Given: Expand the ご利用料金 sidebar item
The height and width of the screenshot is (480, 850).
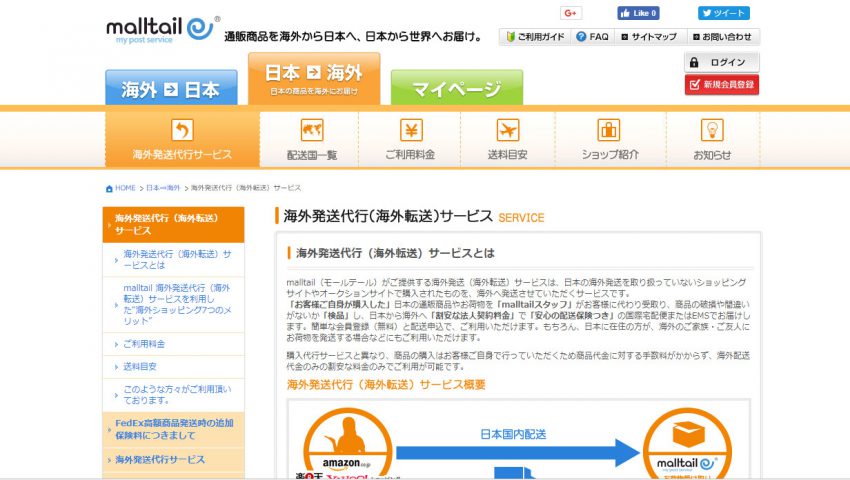Looking at the screenshot, I should [x=145, y=344].
